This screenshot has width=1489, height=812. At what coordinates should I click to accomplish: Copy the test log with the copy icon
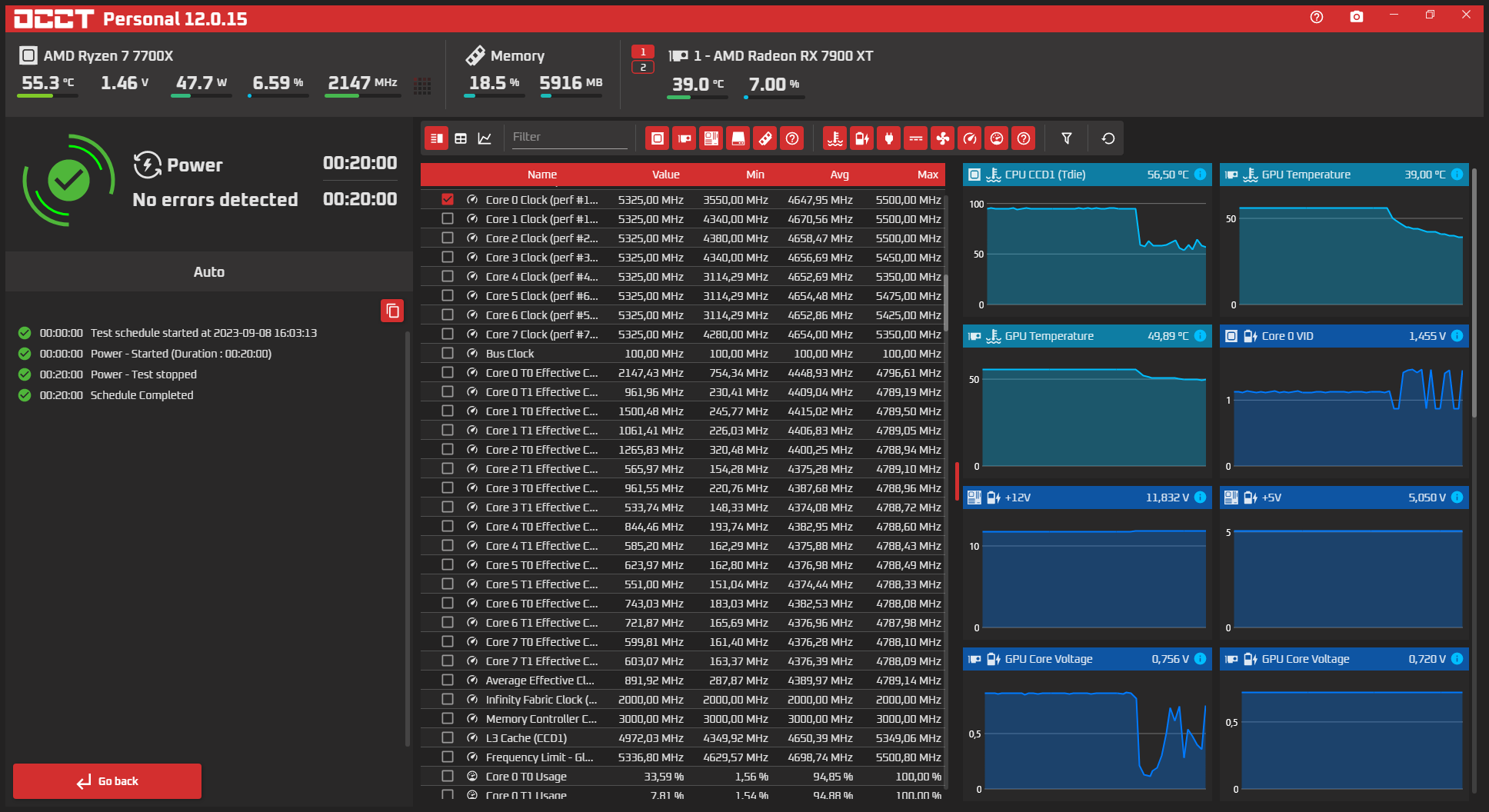392,311
